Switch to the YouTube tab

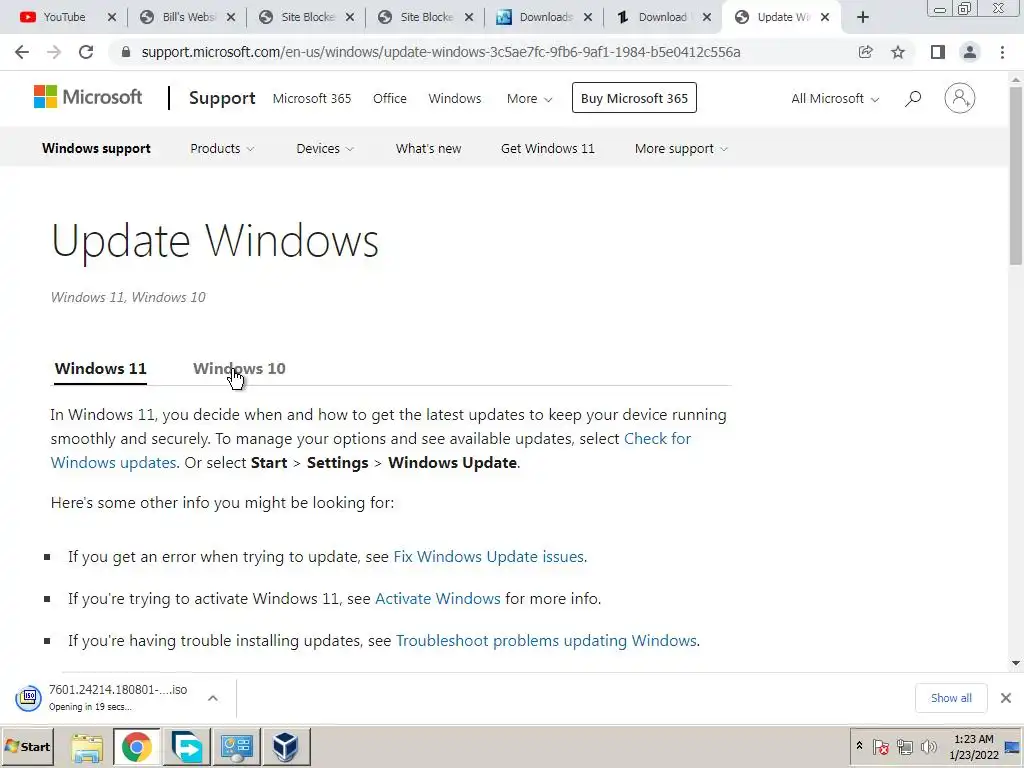click(63, 17)
